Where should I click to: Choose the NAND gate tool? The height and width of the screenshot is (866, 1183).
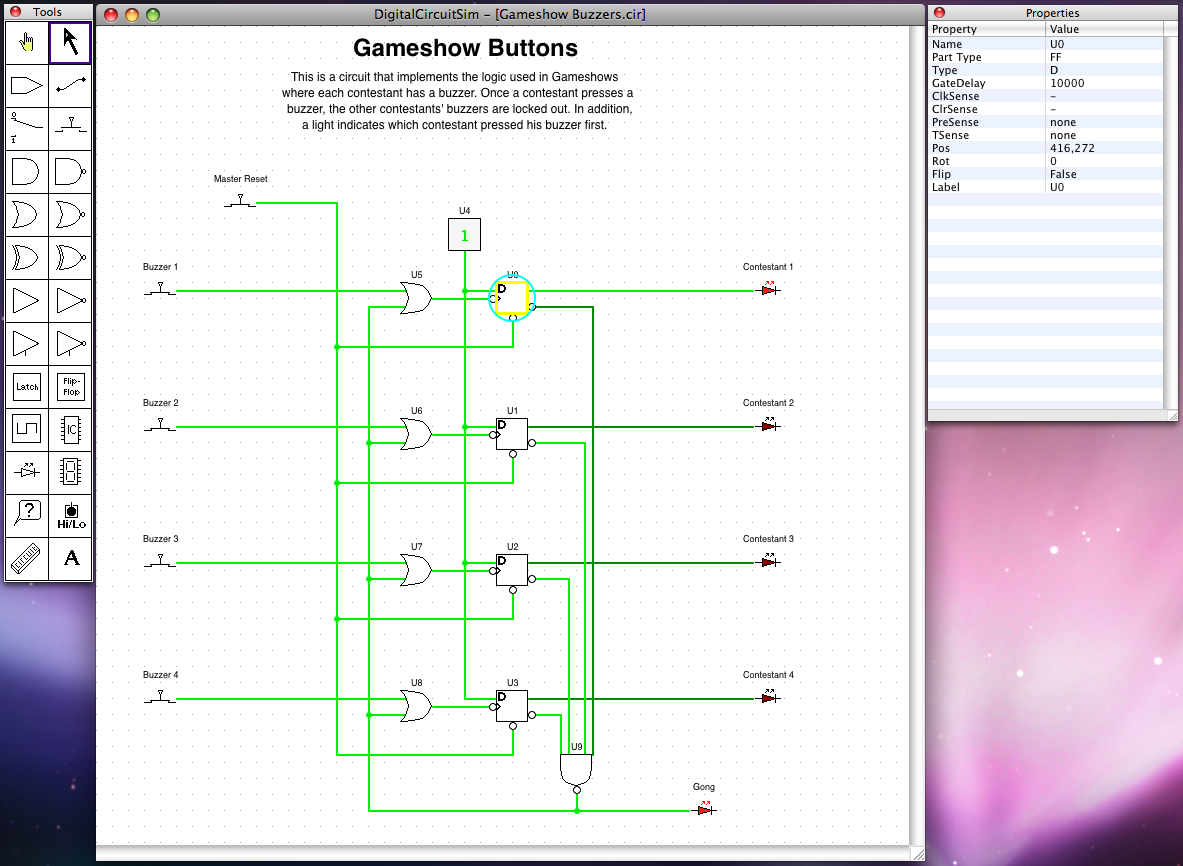click(x=70, y=172)
